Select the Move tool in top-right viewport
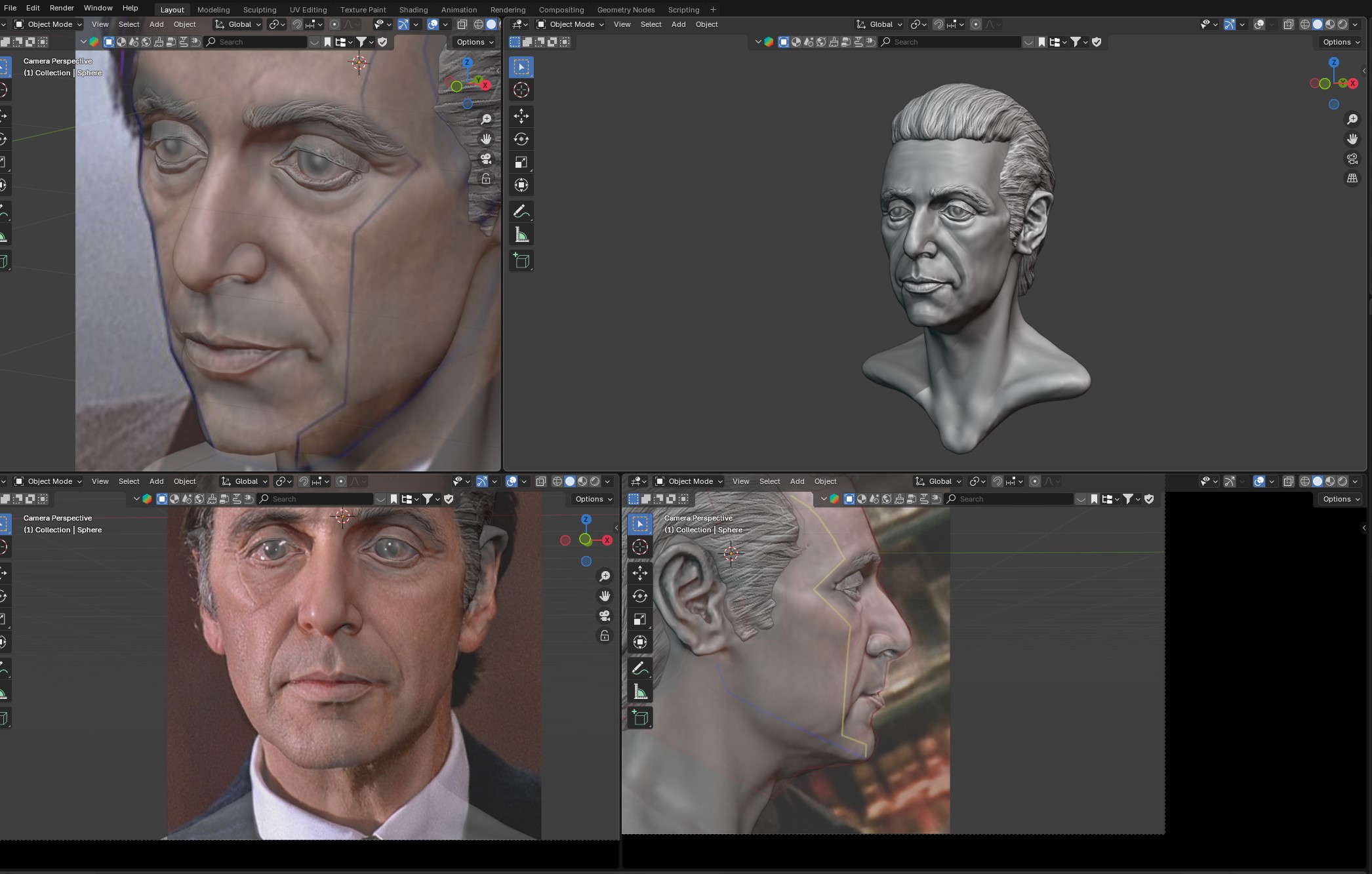Image resolution: width=1372 pixels, height=874 pixels. 521,116
